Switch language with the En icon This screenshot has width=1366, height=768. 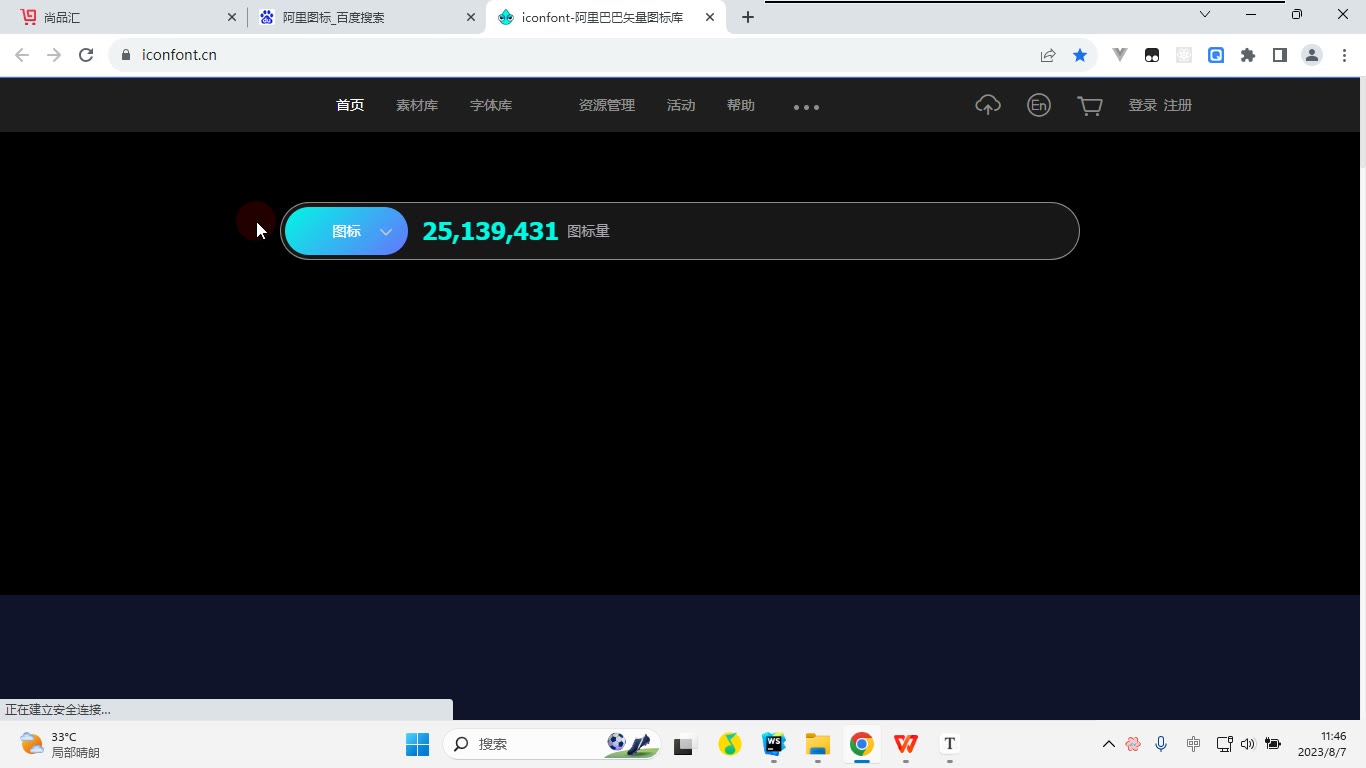click(x=1039, y=105)
